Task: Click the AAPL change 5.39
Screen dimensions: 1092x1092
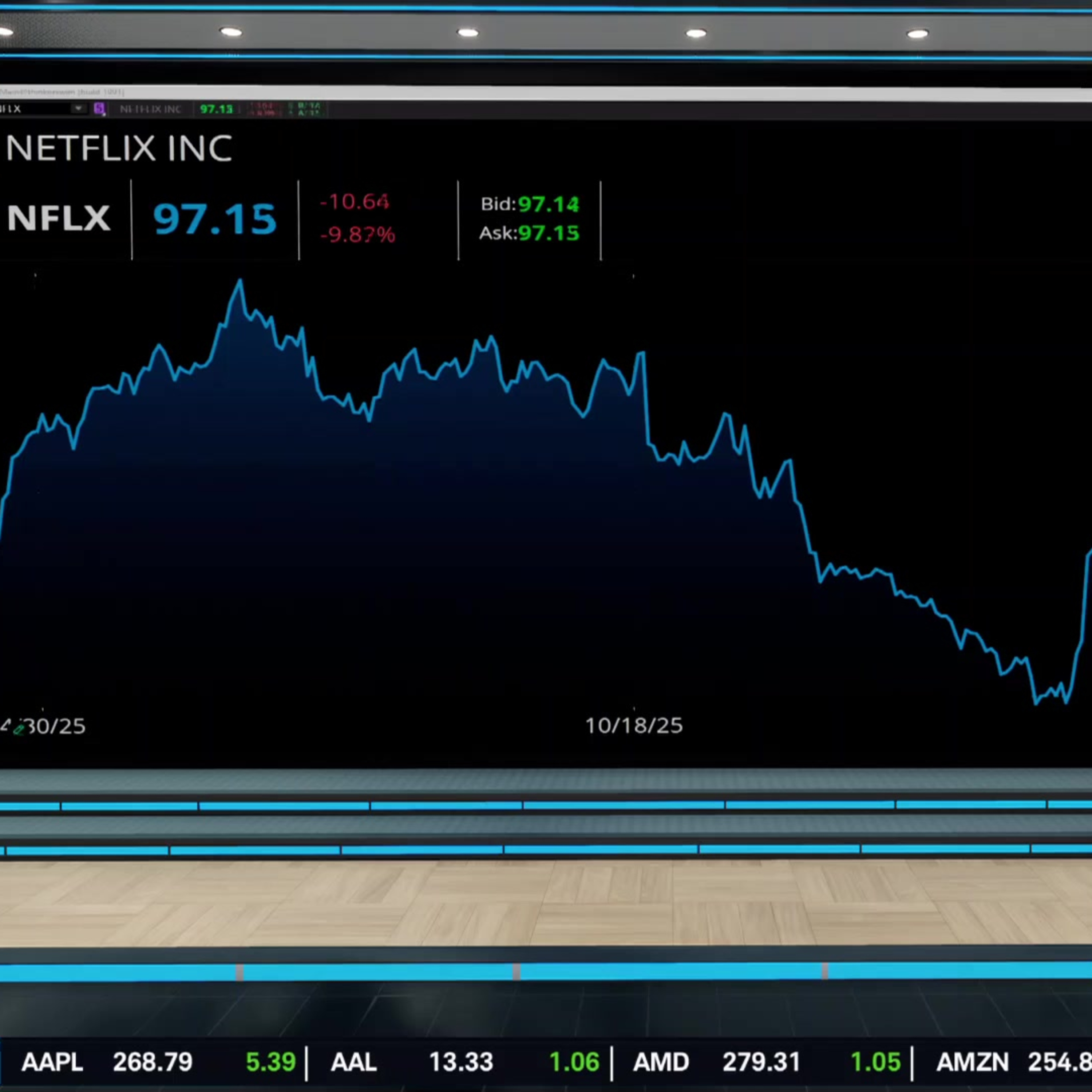Action: tap(271, 1062)
